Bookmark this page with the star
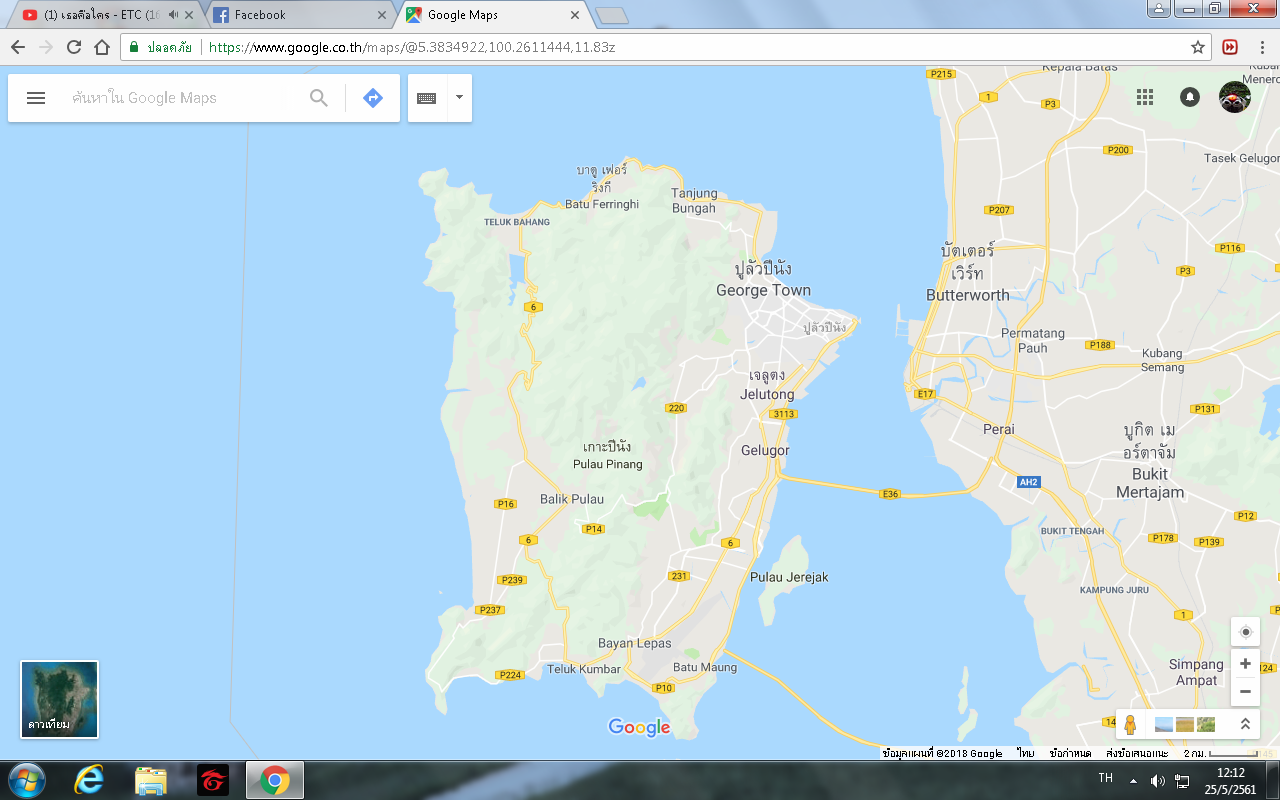This screenshot has width=1280, height=800. [x=1198, y=47]
